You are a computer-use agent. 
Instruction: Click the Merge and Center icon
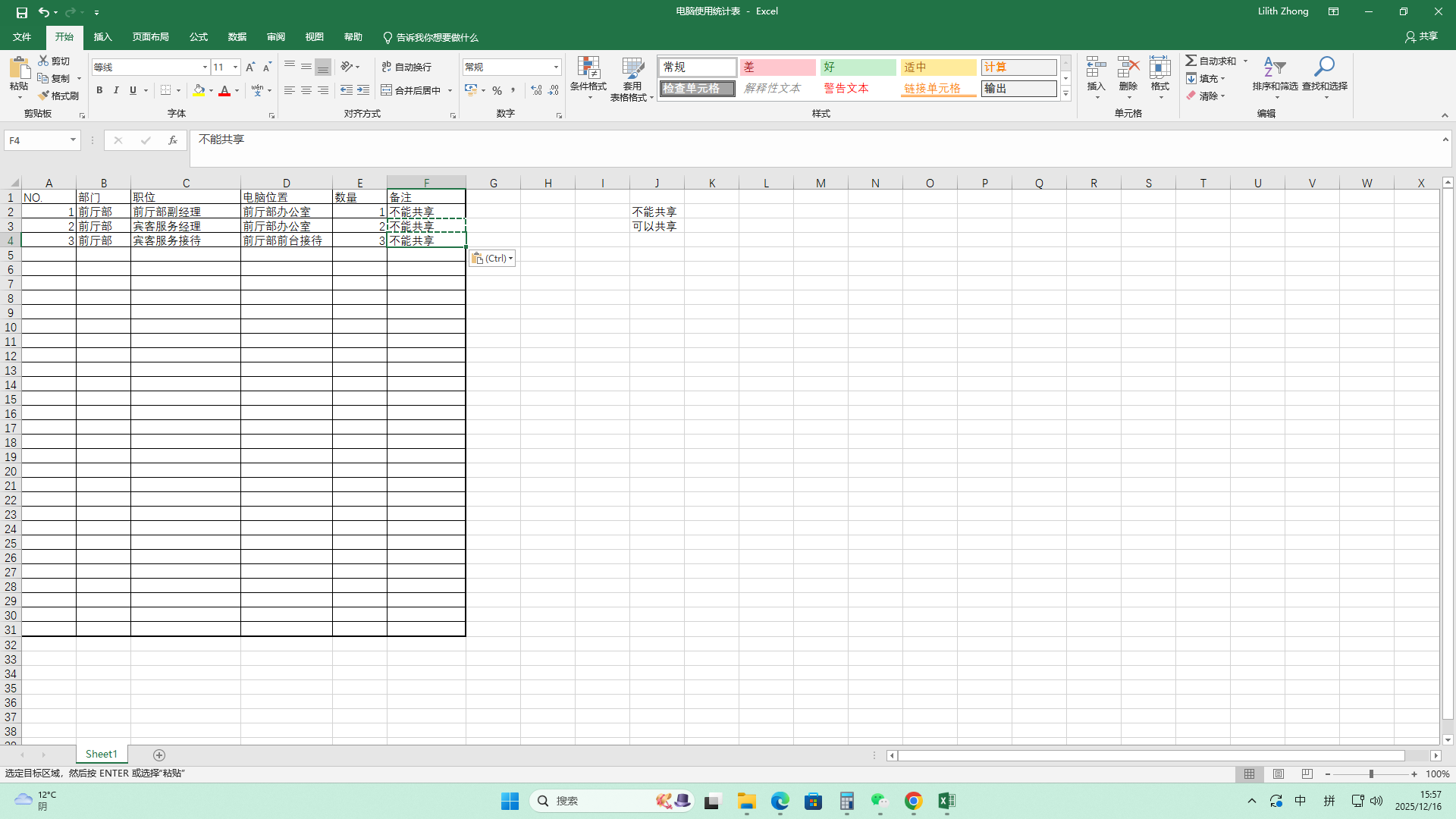point(387,90)
